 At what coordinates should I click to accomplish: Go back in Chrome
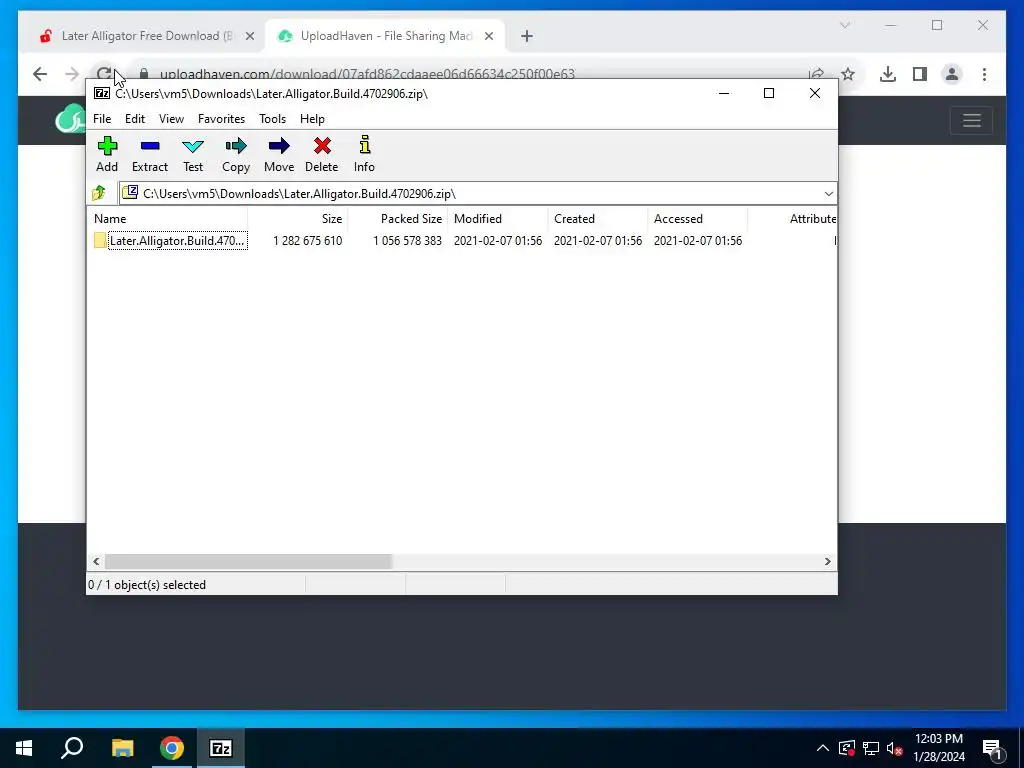[x=40, y=74]
